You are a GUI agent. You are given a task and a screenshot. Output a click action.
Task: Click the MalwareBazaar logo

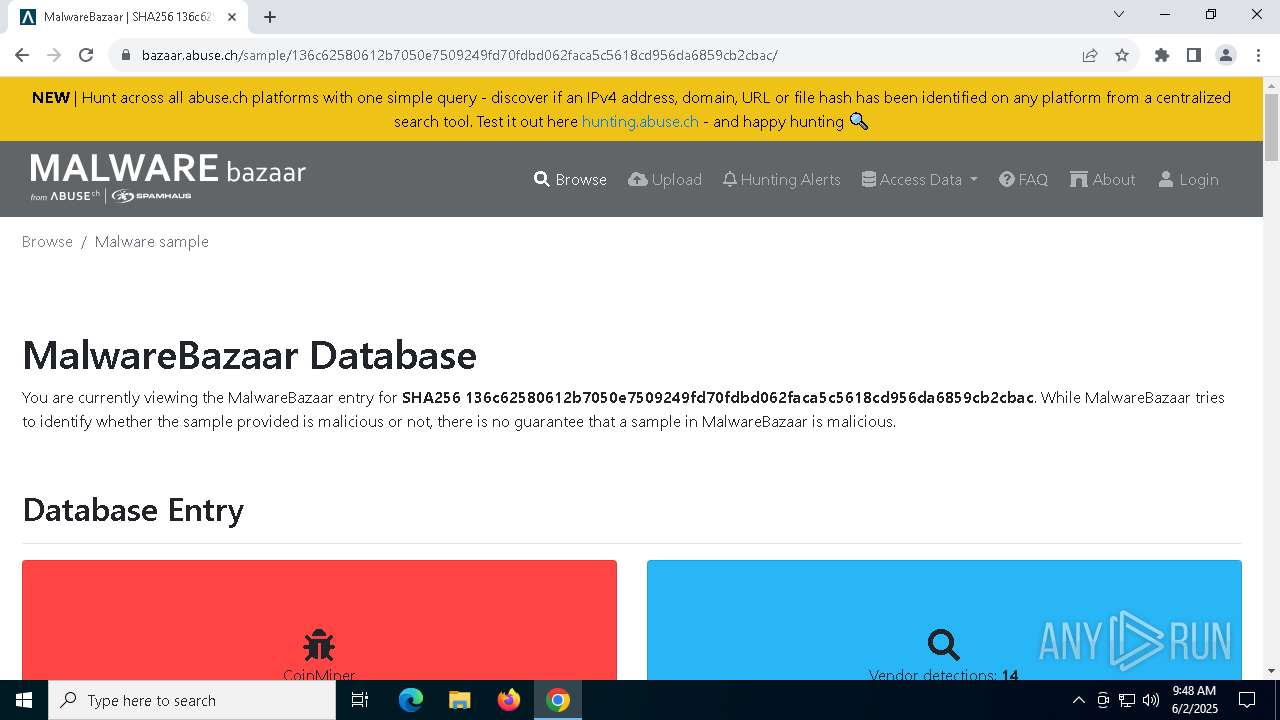(x=168, y=178)
